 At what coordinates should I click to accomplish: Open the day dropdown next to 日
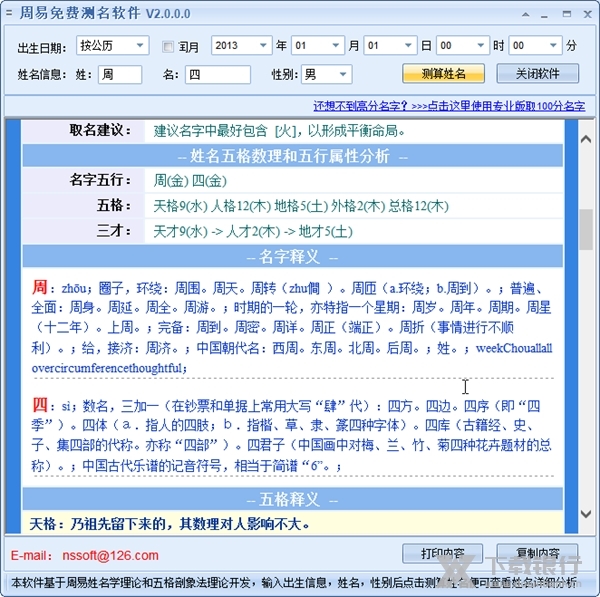[x=390, y=46]
